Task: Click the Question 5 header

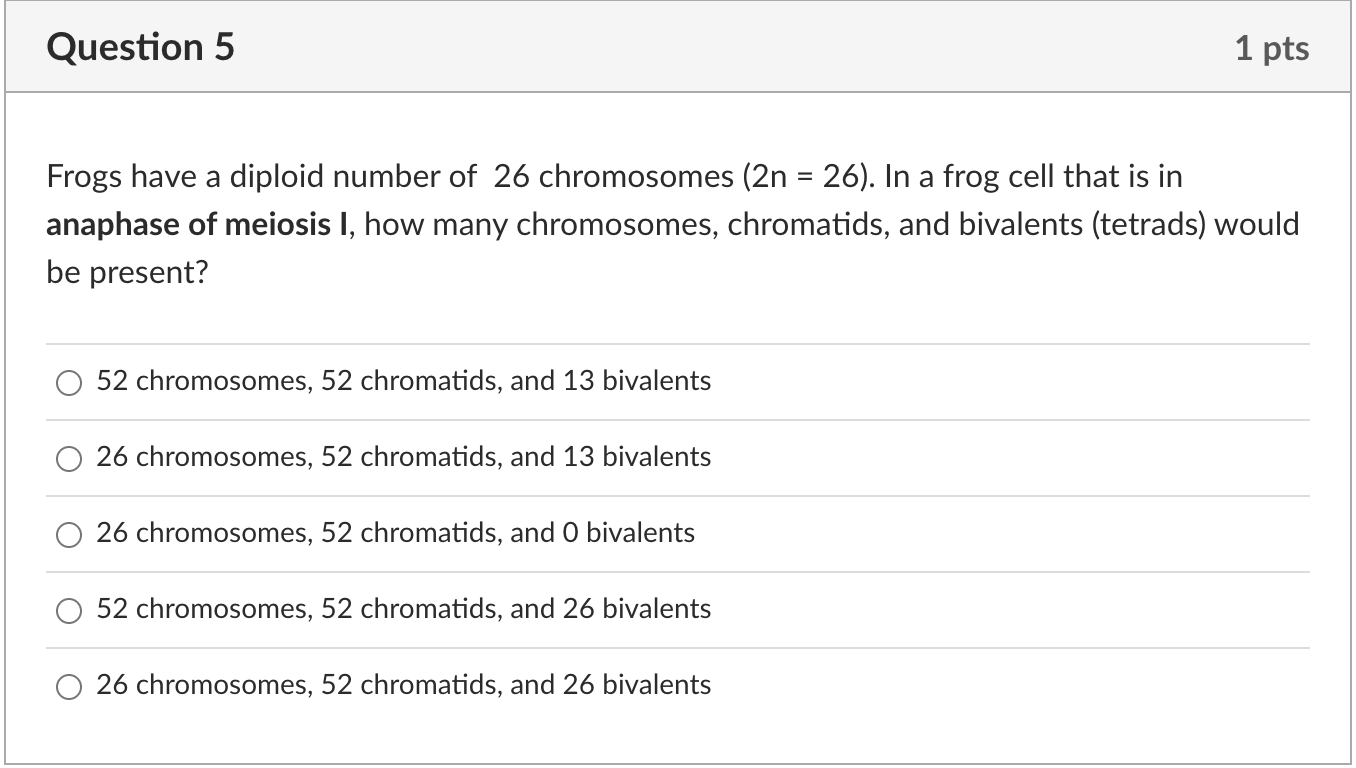Action: pos(140,46)
